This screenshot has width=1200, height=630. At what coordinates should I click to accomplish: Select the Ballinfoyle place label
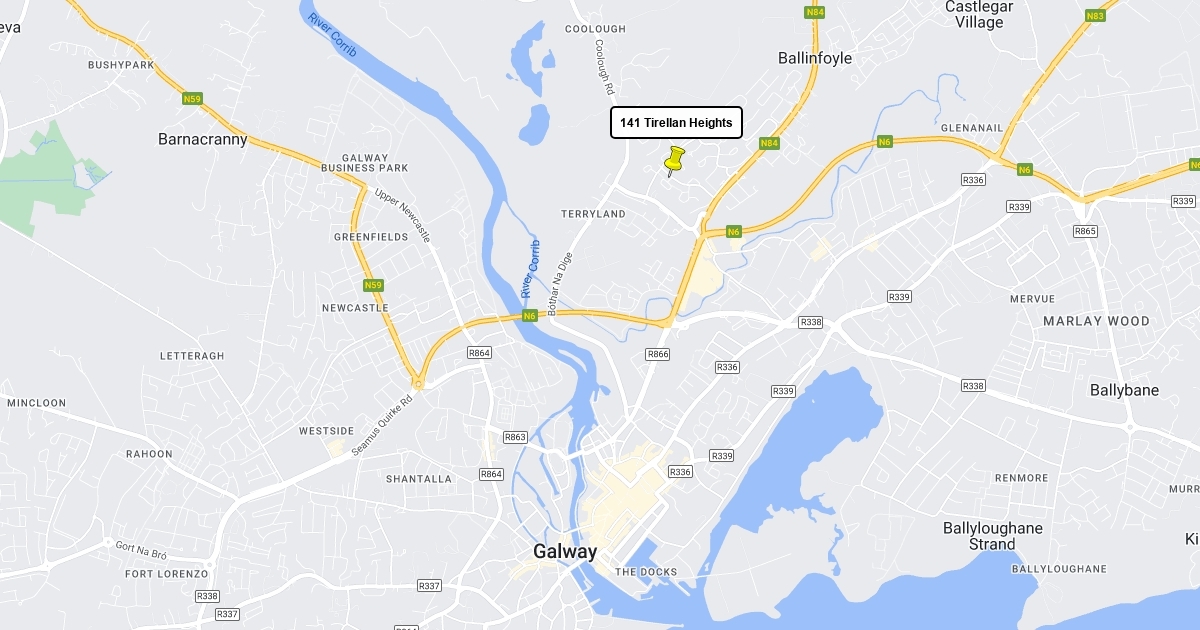[x=815, y=58]
